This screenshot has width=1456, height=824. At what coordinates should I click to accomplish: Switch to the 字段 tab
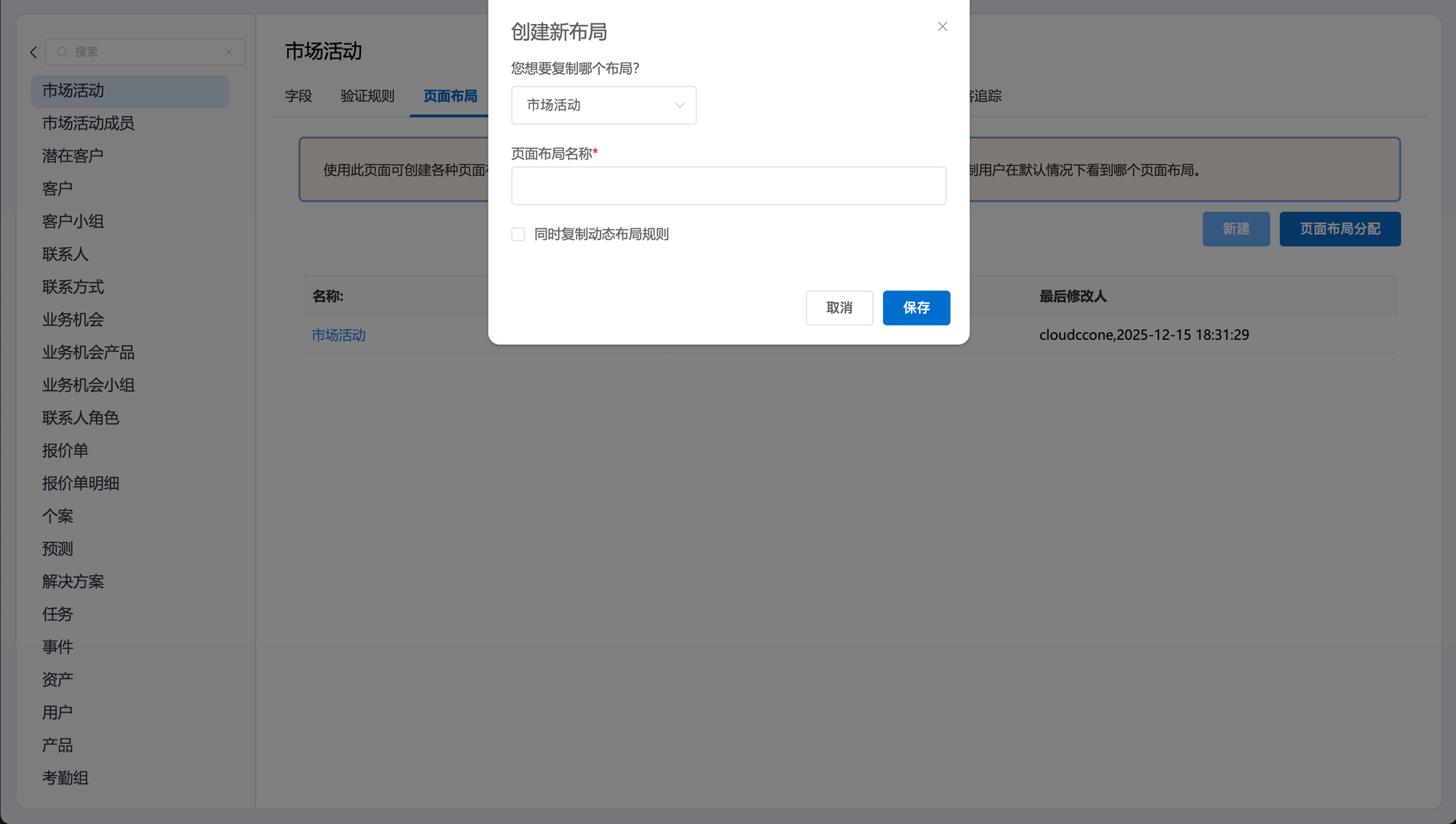[x=298, y=96]
